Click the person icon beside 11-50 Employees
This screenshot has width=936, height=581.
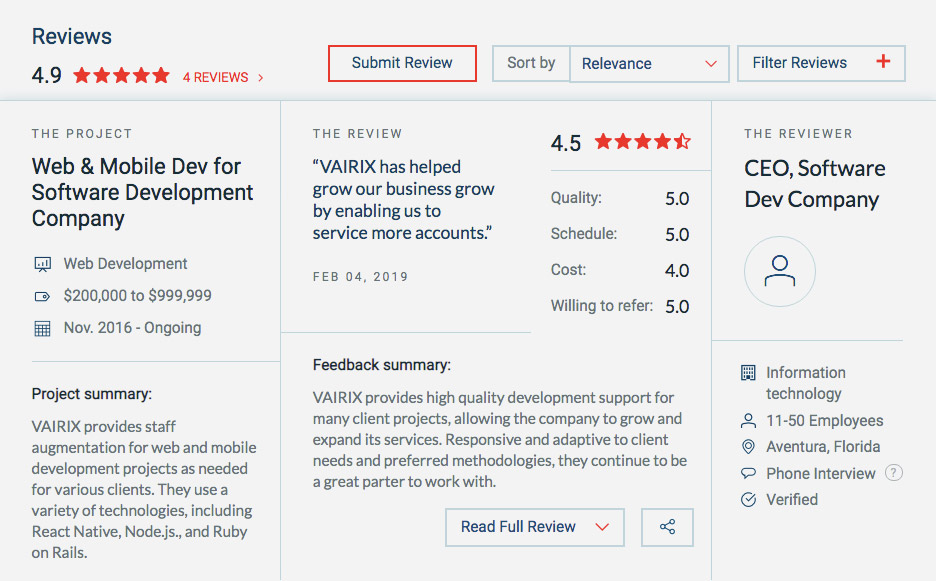748,421
